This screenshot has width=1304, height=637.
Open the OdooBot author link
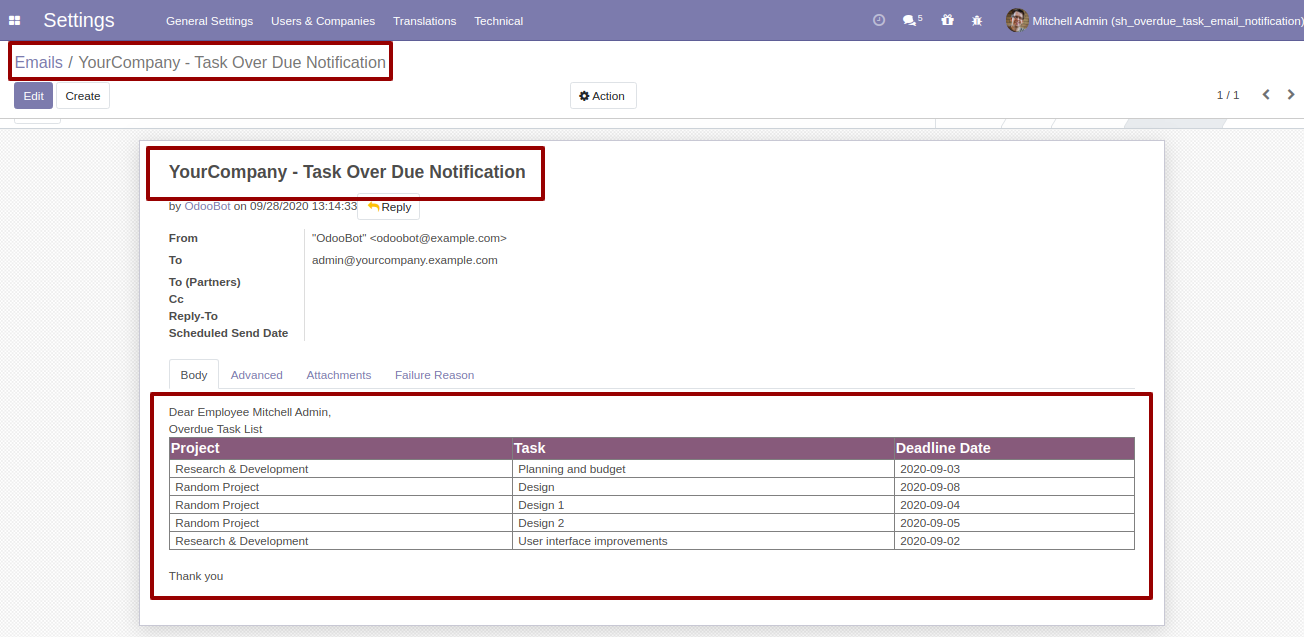pyautogui.click(x=207, y=206)
